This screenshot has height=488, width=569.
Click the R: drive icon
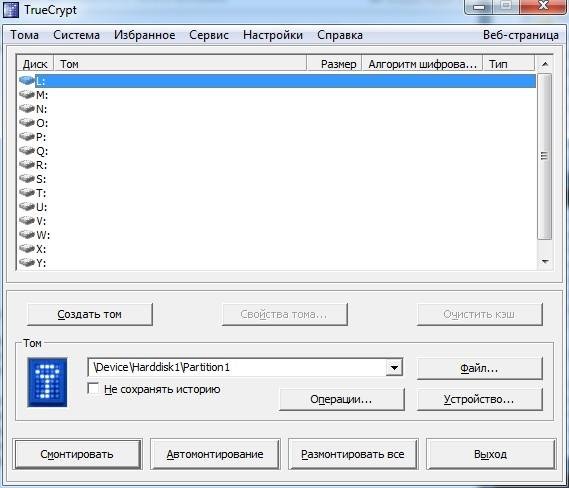coord(27,165)
